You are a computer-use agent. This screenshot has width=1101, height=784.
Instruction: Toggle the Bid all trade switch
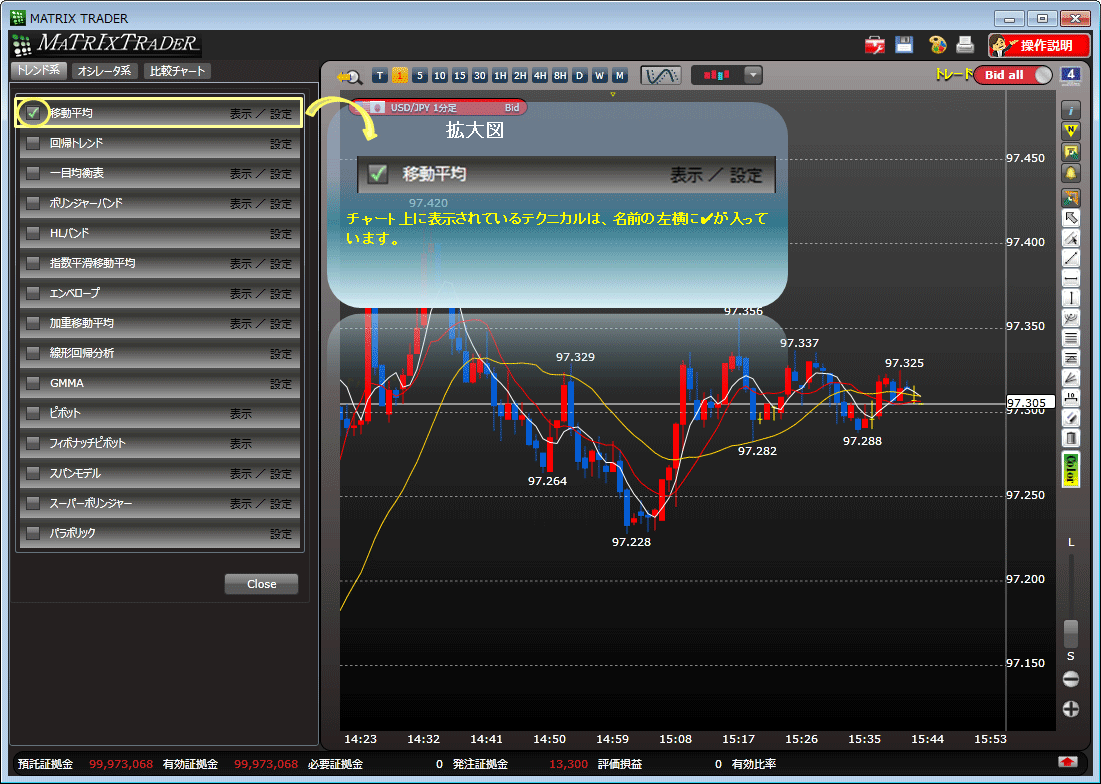(x=1013, y=75)
